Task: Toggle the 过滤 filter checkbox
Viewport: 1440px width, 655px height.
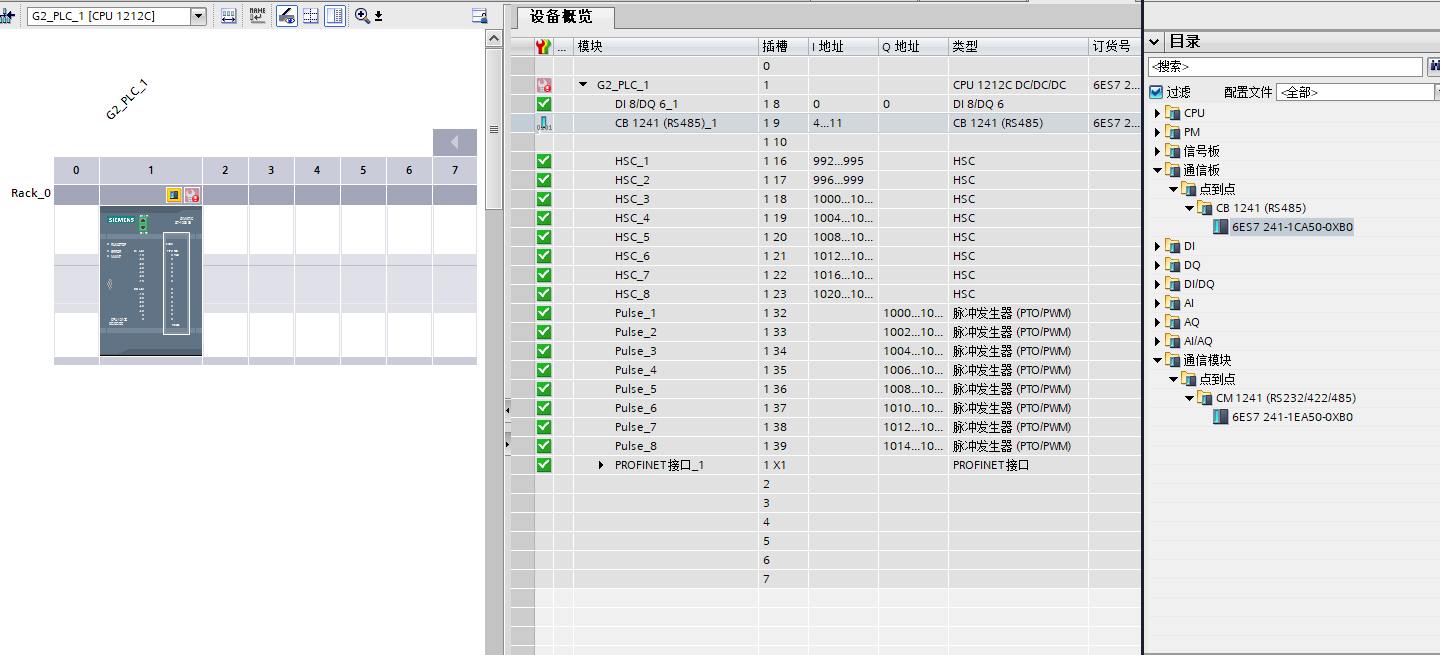Action: 1156,92
